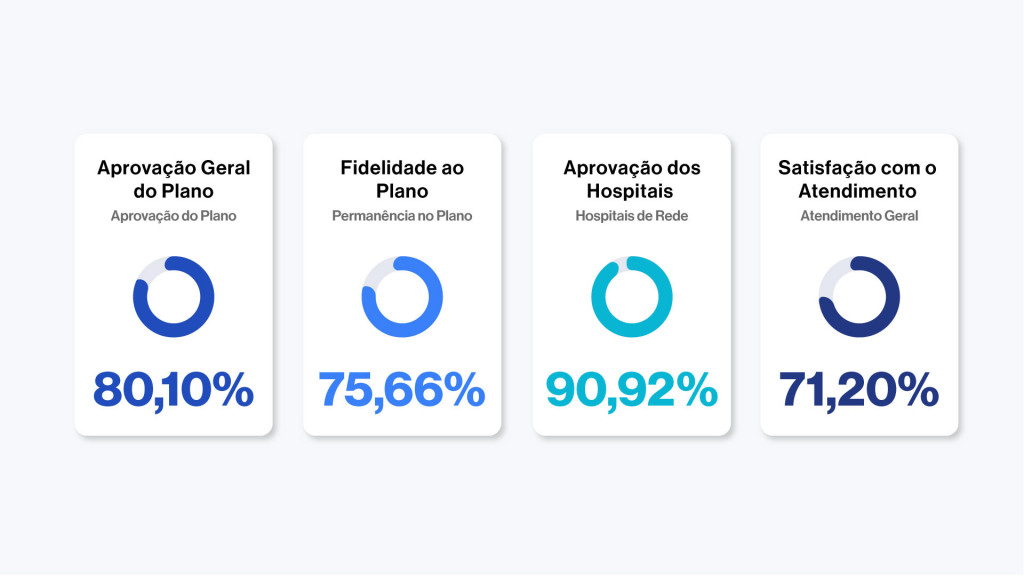This screenshot has height=576, width=1024.
Task: Select the "Satisfação com o Atendimento" title
Action: [859, 179]
